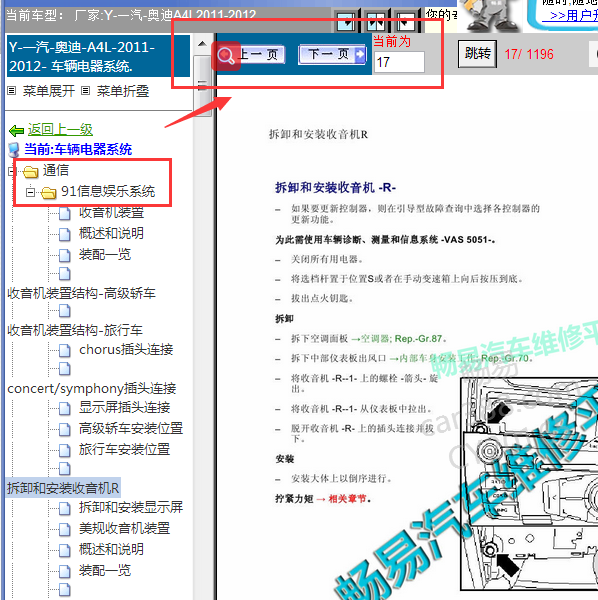Click the 17/ 1196 page counter
598x600 pixels.
tap(529, 54)
